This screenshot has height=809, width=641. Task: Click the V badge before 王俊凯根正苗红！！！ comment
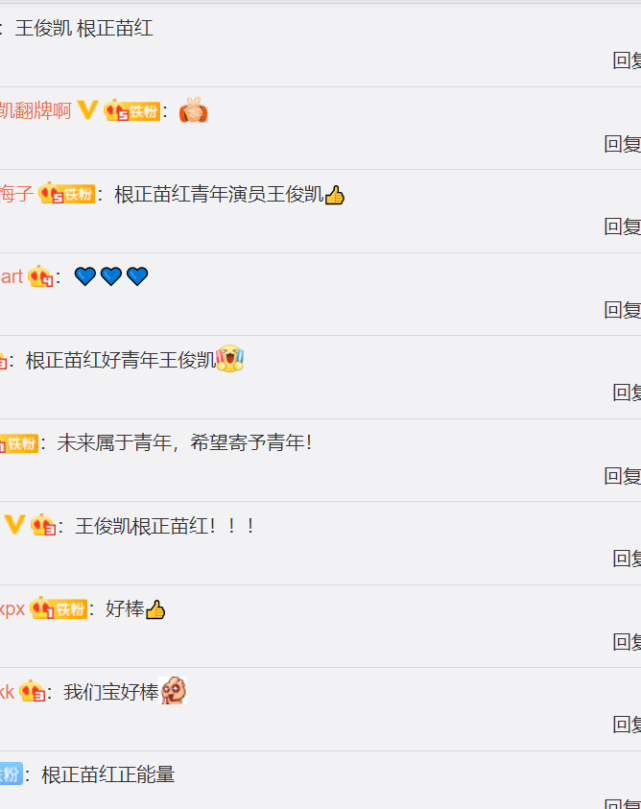pyautogui.click(x=14, y=525)
